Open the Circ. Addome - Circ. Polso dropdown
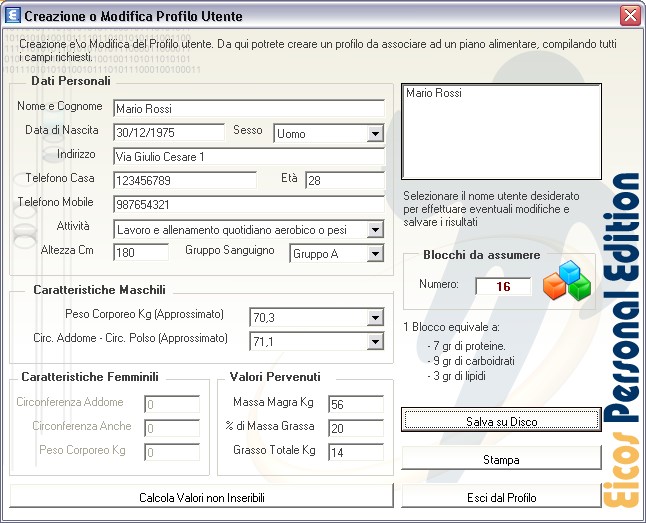The width and height of the screenshot is (646, 523). click(375, 341)
